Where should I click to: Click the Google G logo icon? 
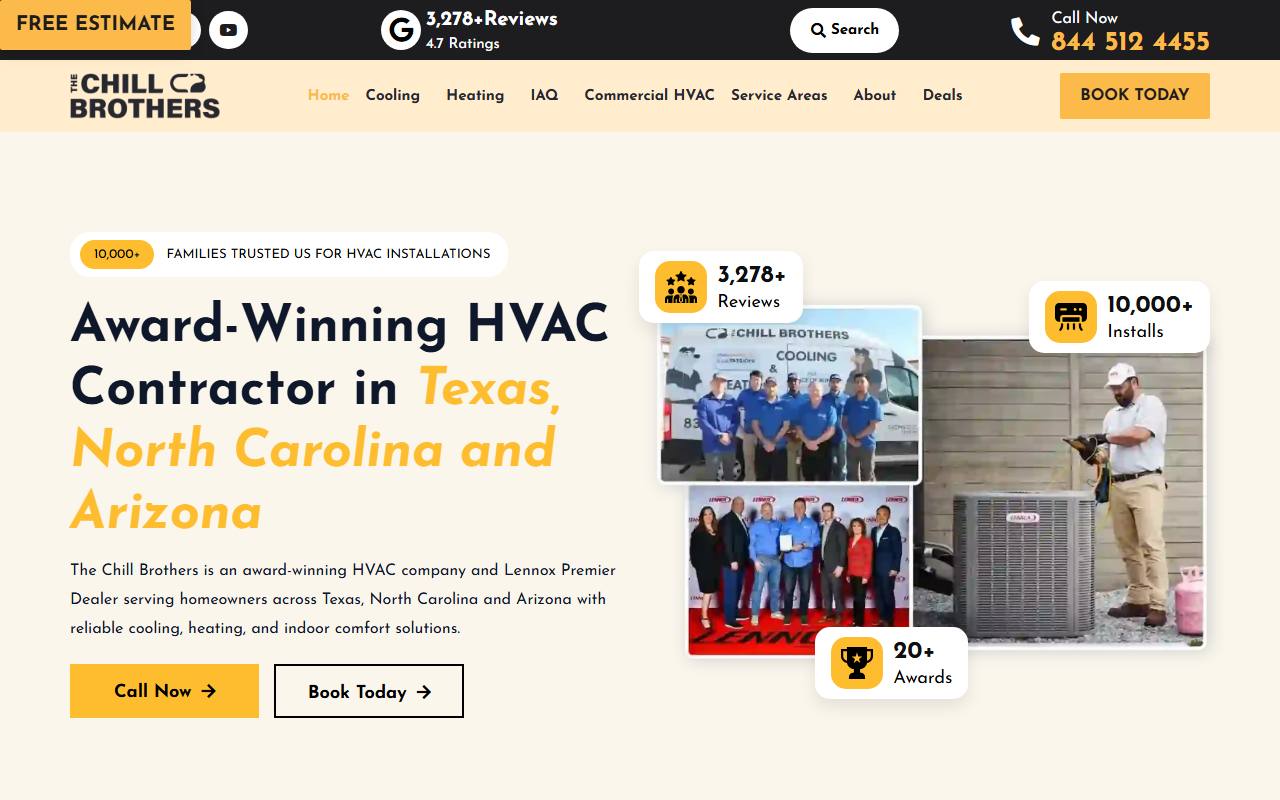(400, 30)
